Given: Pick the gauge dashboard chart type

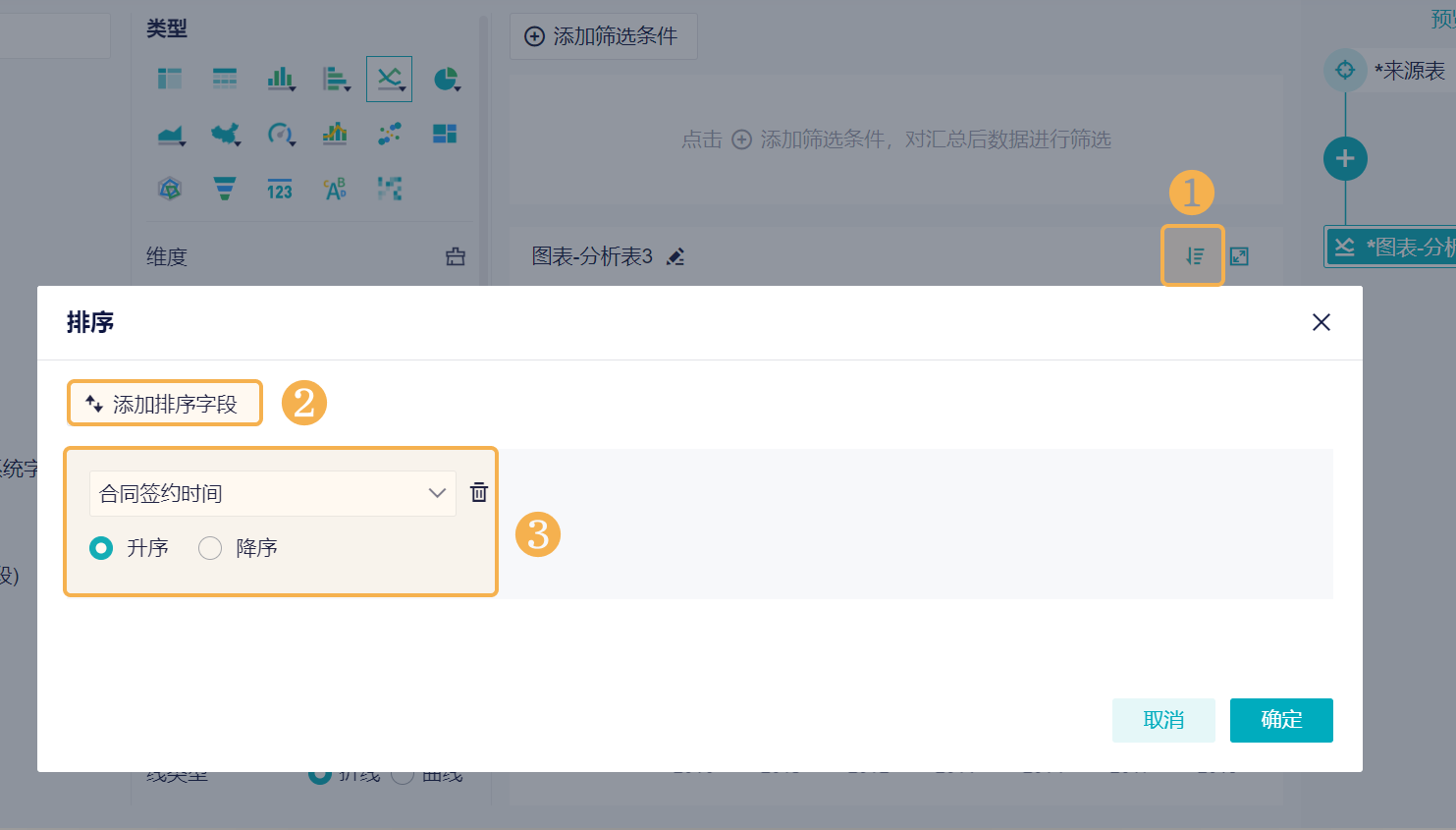Looking at the screenshot, I should (x=281, y=135).
